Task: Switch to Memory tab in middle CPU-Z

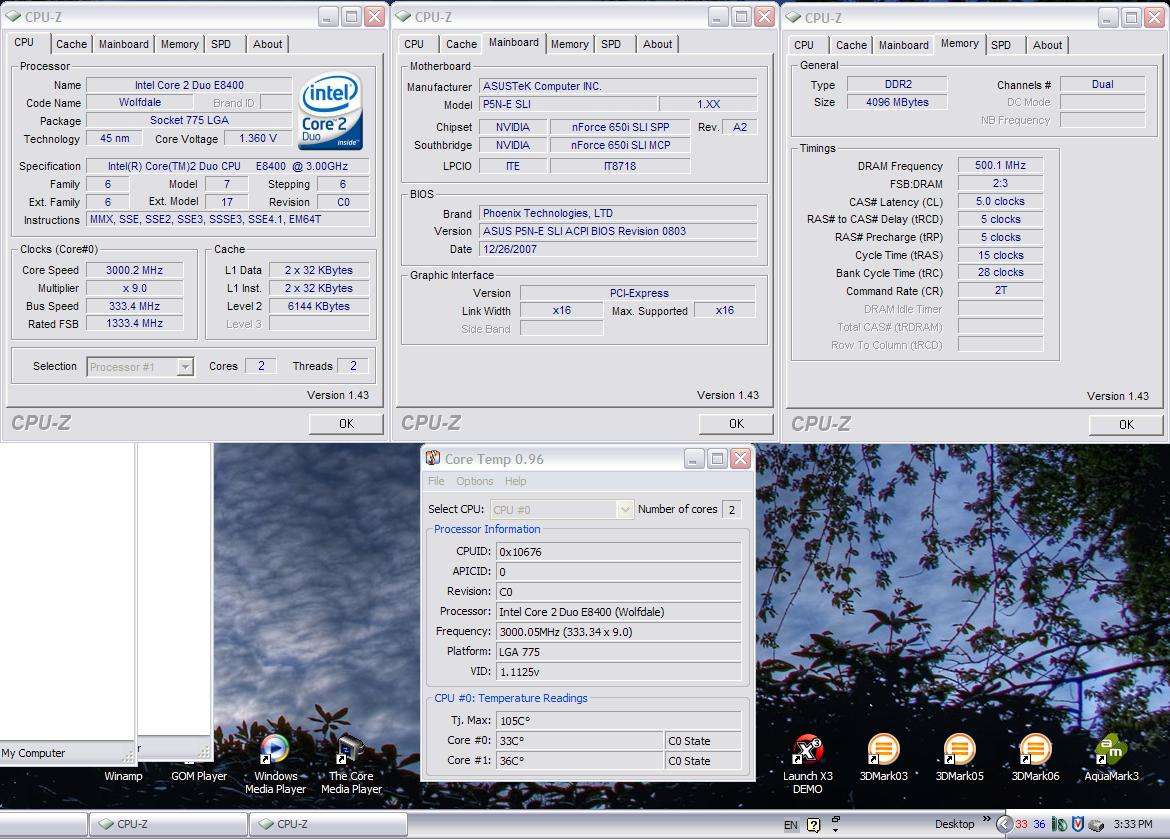Action: (x=569, y=44)
